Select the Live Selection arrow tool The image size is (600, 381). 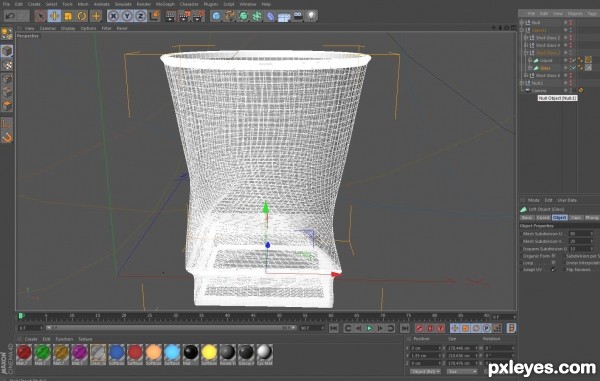click(40, 16)
